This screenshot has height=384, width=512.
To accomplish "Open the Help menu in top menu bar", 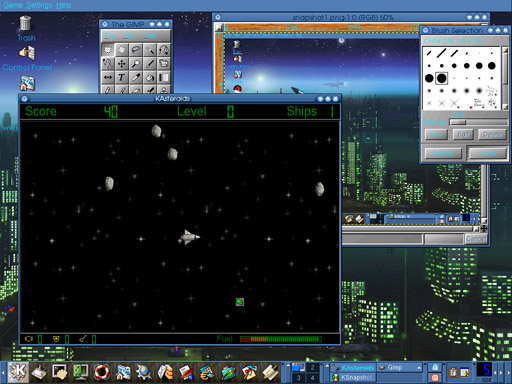I will tap(63, 5).
